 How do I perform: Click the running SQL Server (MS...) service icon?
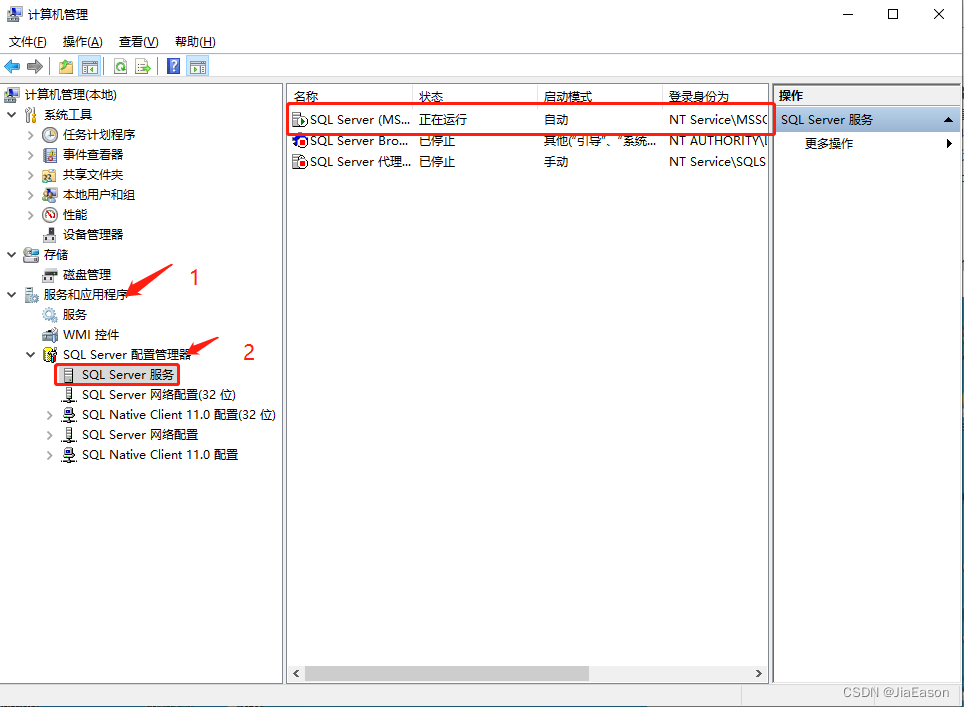[x=299, y=120]
